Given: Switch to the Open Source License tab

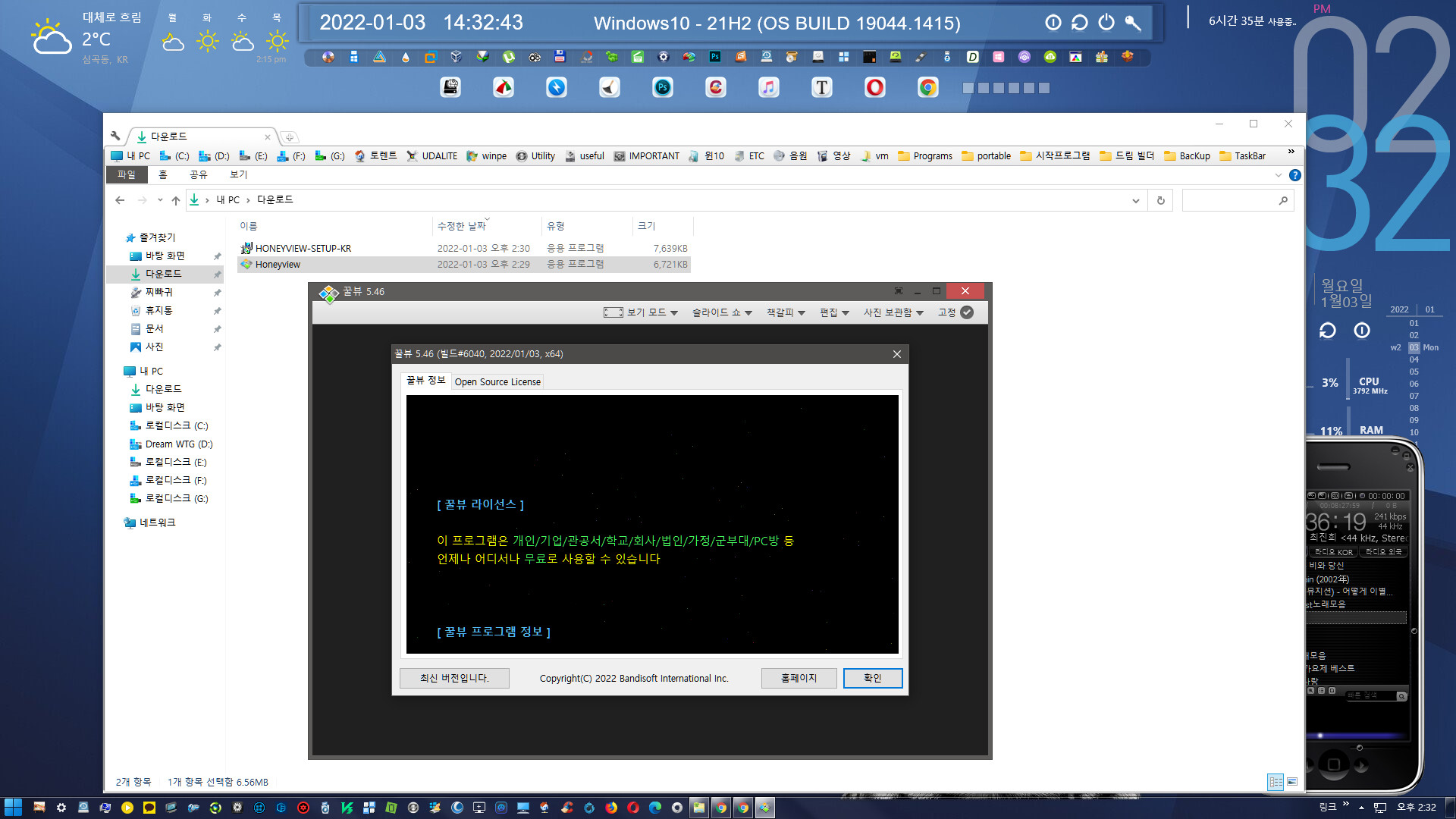Looking at the screenshot, I should (497, 381).
